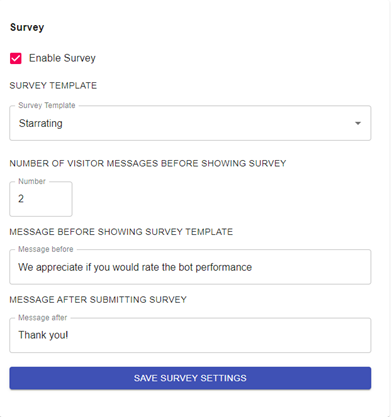This screenshot has width=392, height=417.
Task: Click the MESSAGE BEFORE SHOWING SURVEY TEMPLATE label
Action: (x=121, y=232)
